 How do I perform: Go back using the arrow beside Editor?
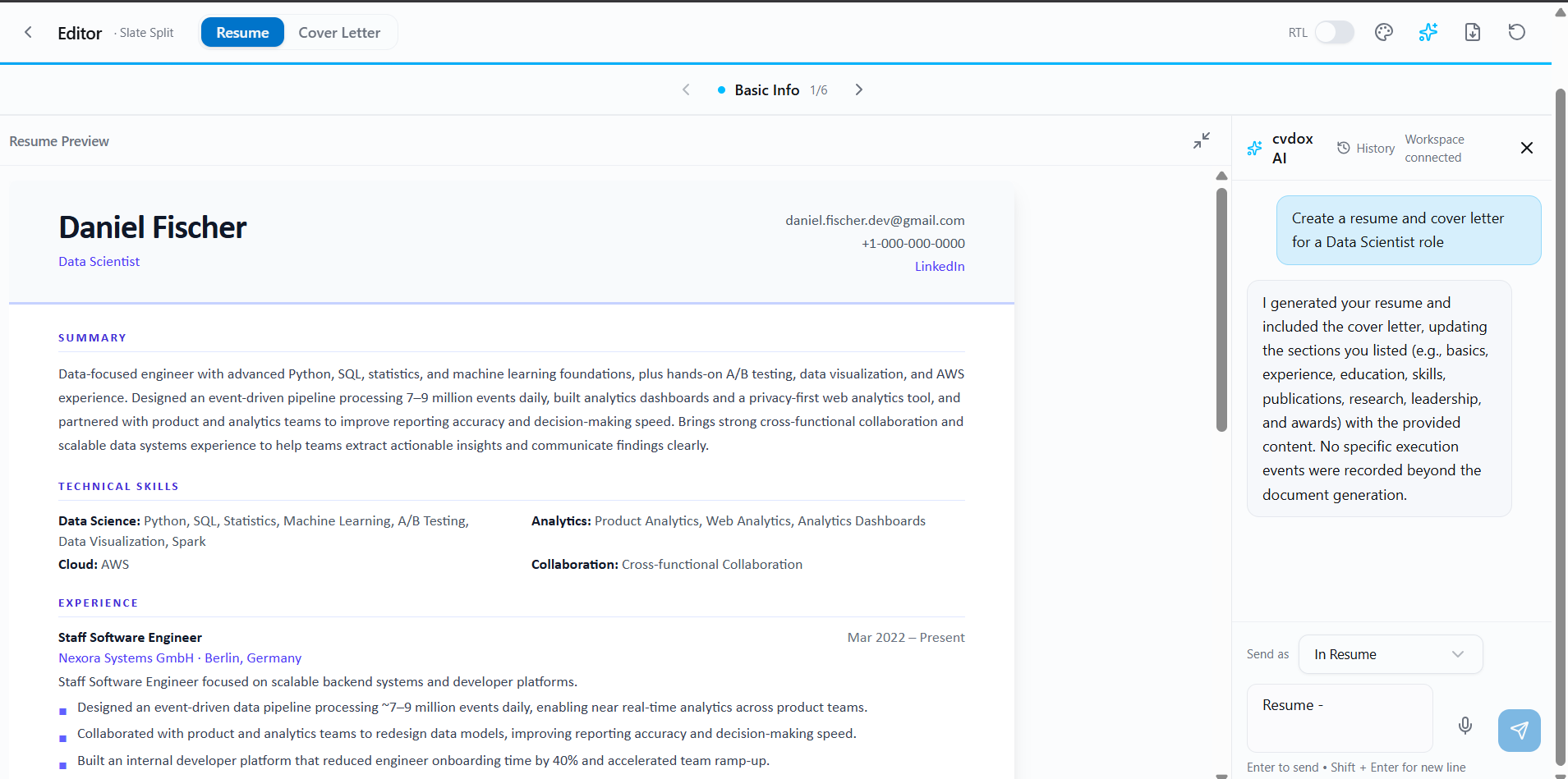[28, 32]
